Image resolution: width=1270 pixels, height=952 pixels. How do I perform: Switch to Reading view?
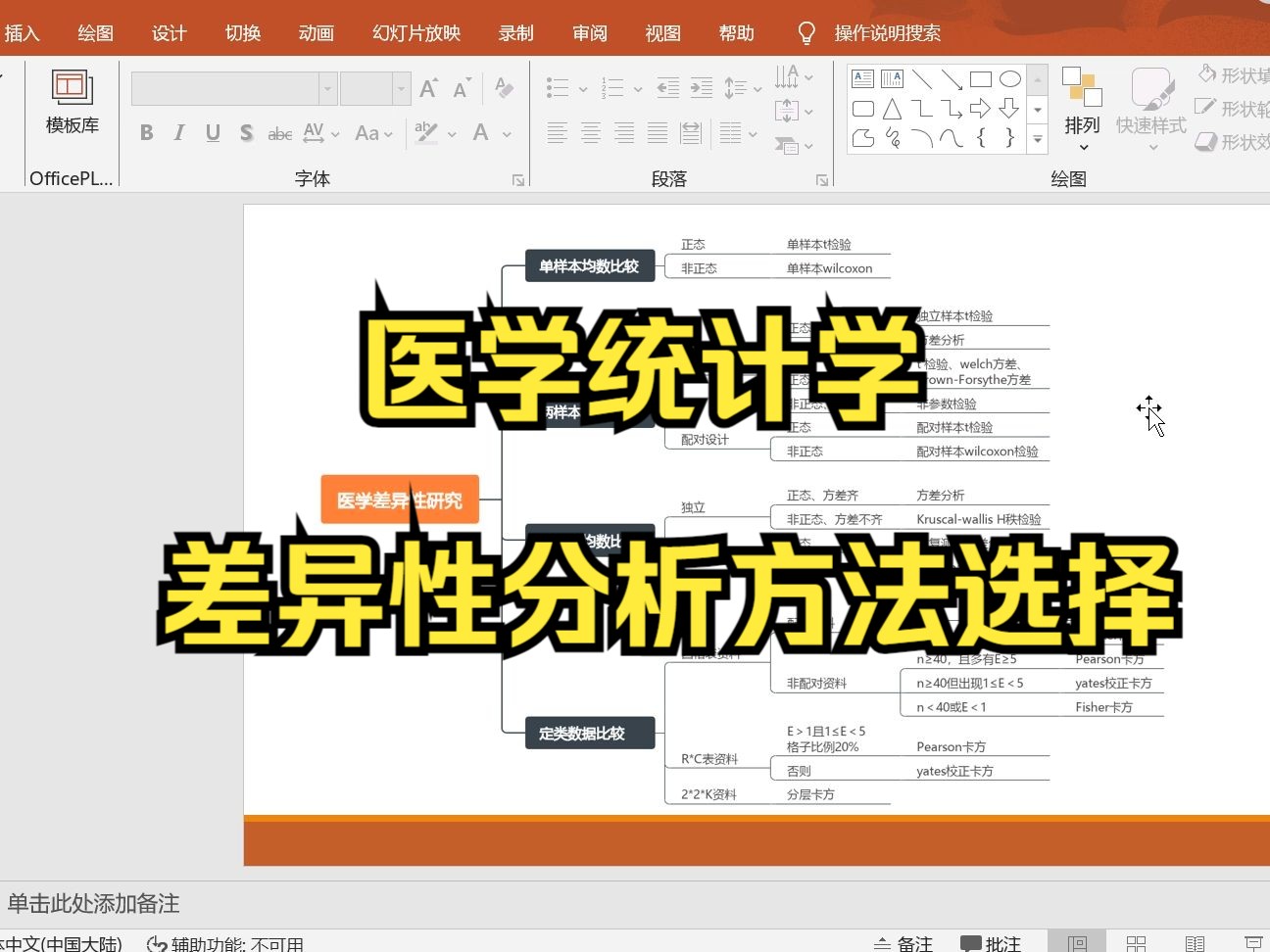point(1196,943)
